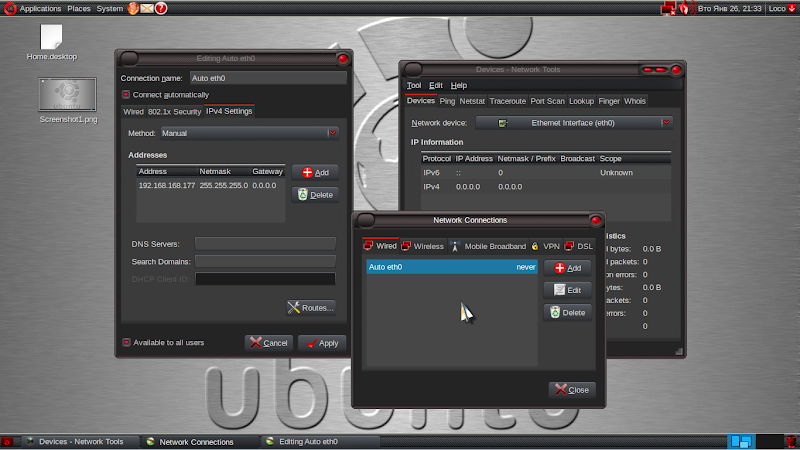Switch to the IPv4 Settings tab

tap(229, 111)
